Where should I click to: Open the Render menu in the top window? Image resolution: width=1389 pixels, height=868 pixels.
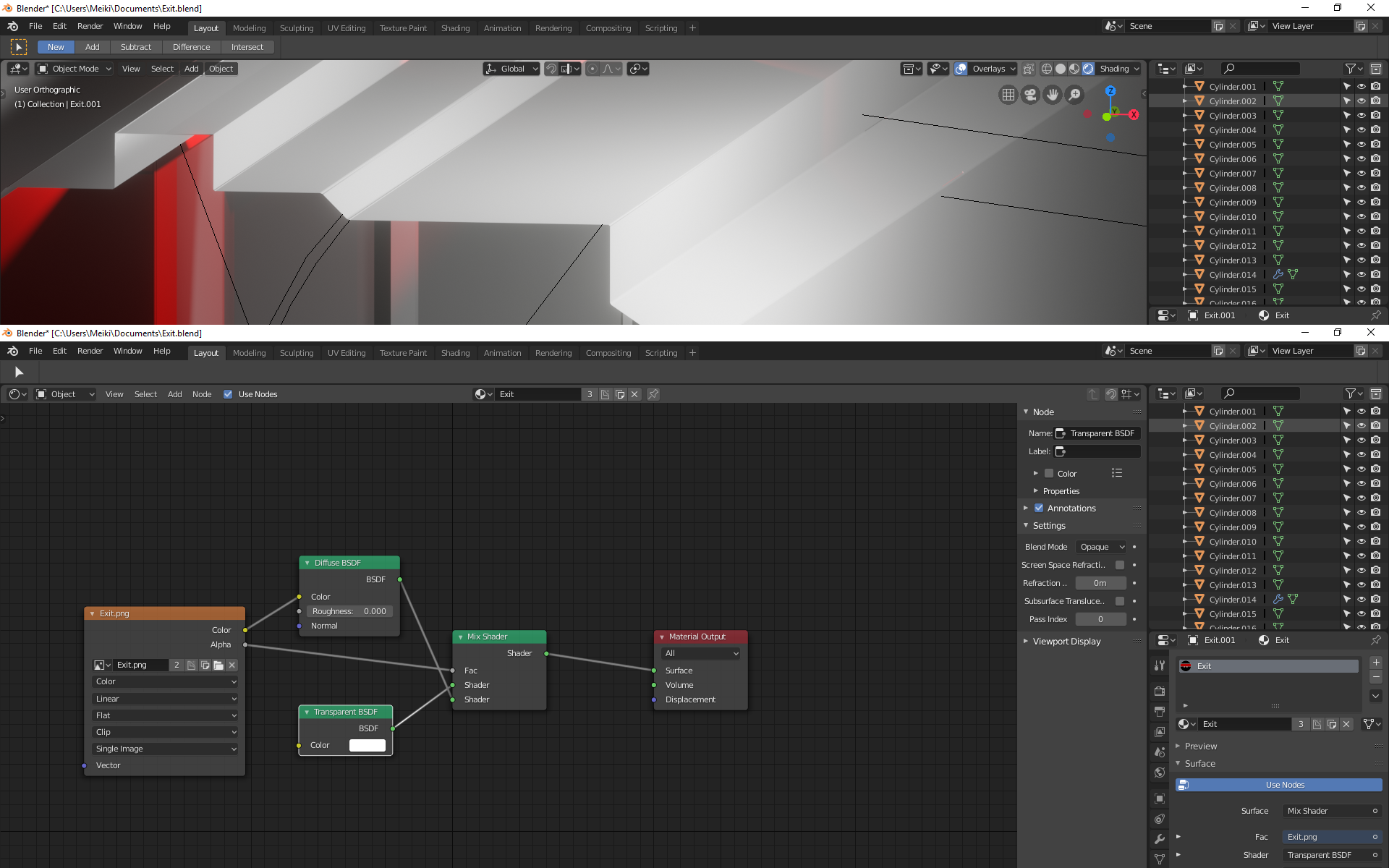[x=90, y=26]
